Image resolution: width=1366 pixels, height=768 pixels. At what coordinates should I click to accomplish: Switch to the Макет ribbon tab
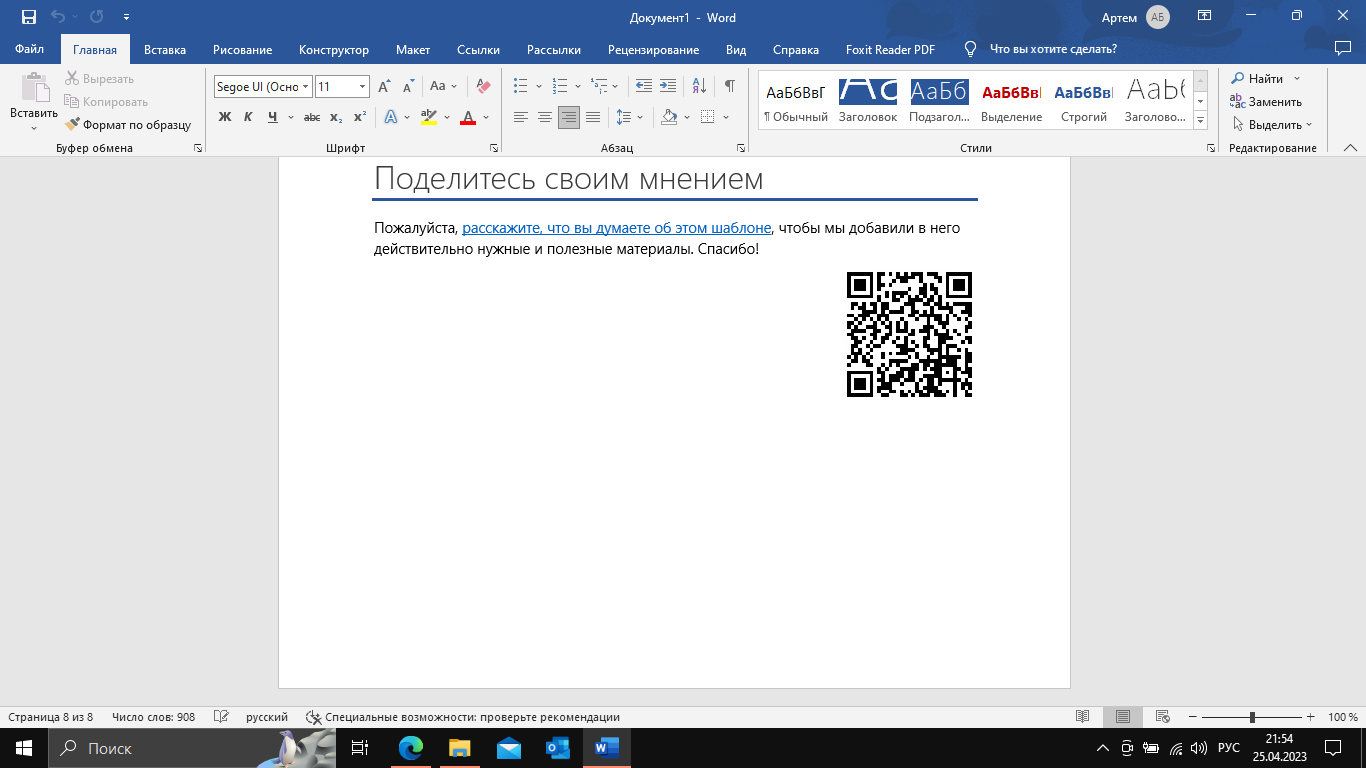tap(413, 50)
